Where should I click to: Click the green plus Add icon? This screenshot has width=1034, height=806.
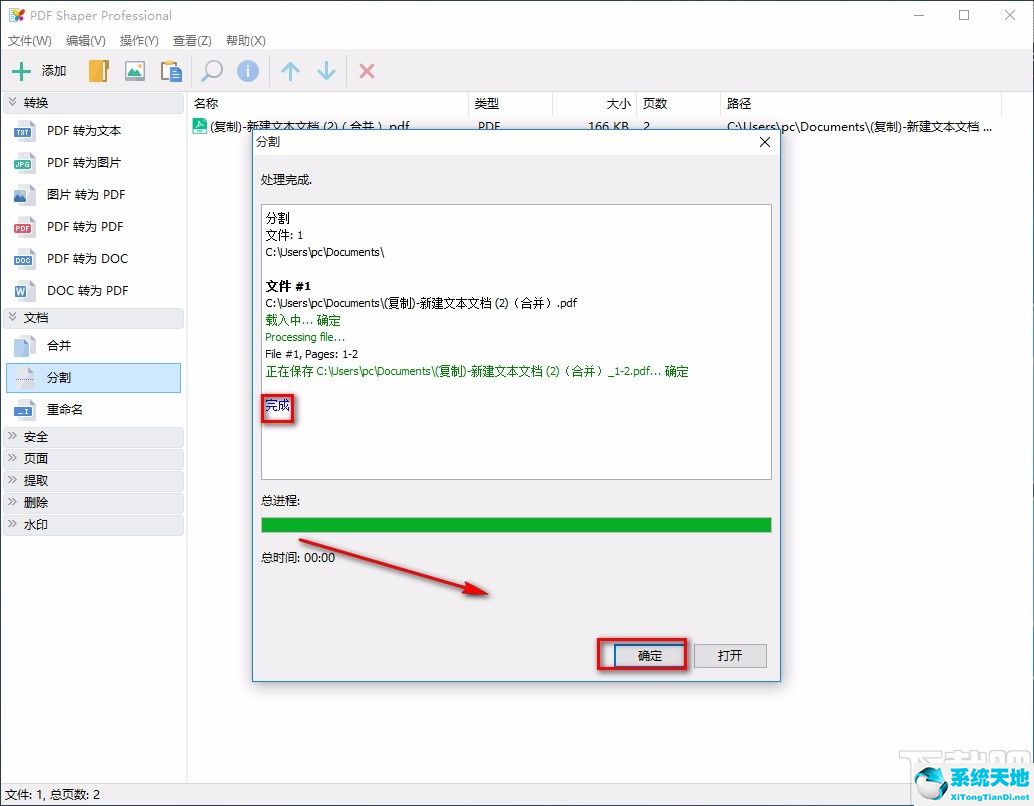point(22,71)
